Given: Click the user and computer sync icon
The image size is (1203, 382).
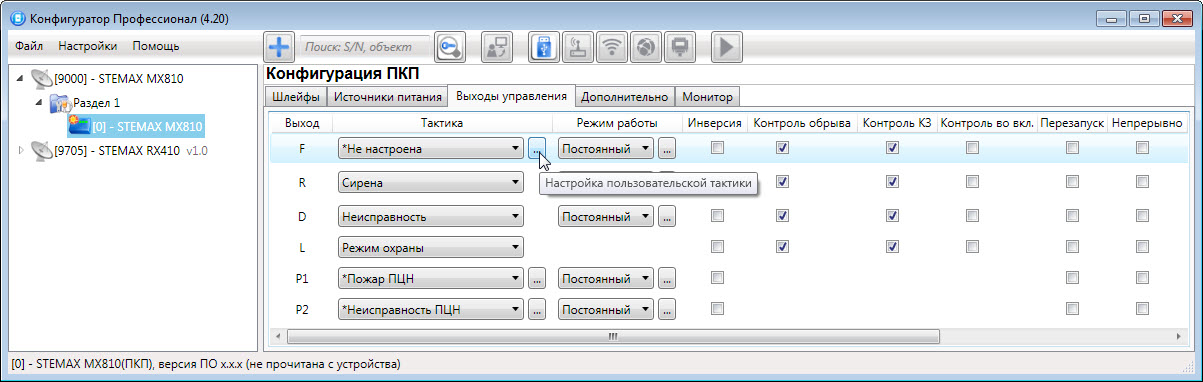Looking at the screenshot, I should 496,46.
